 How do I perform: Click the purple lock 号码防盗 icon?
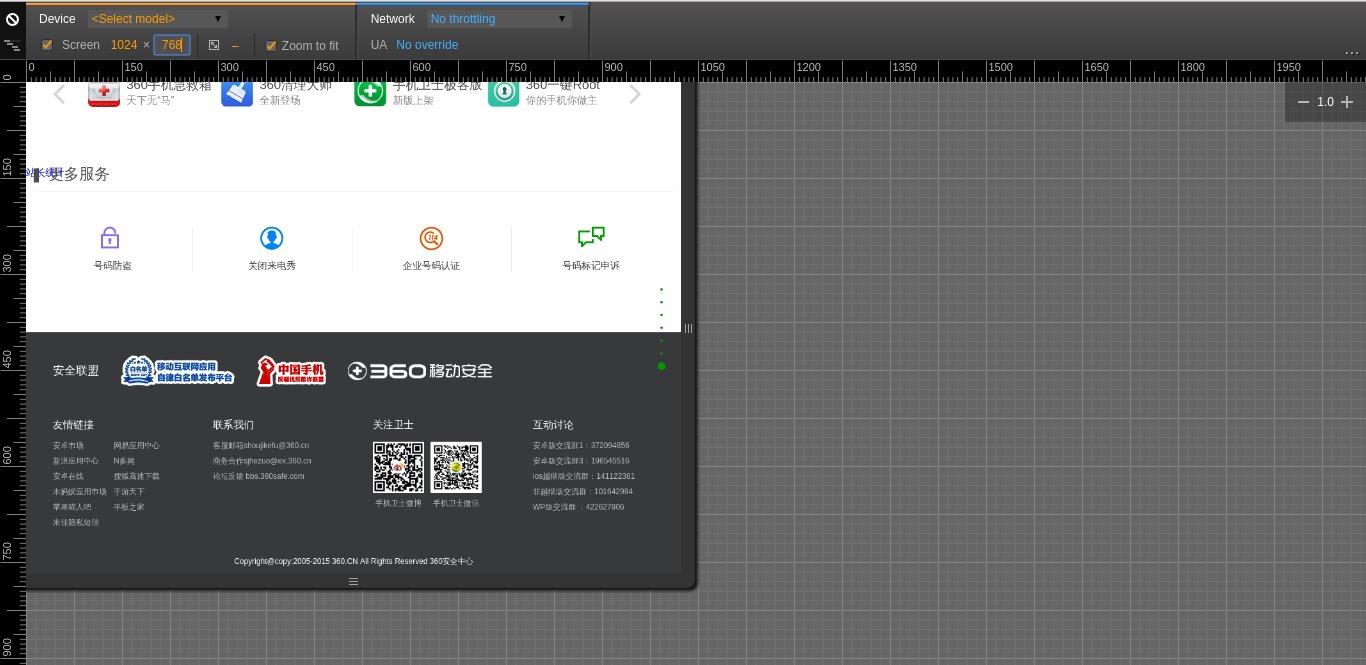pyautogui.click(x=110, y=238)
